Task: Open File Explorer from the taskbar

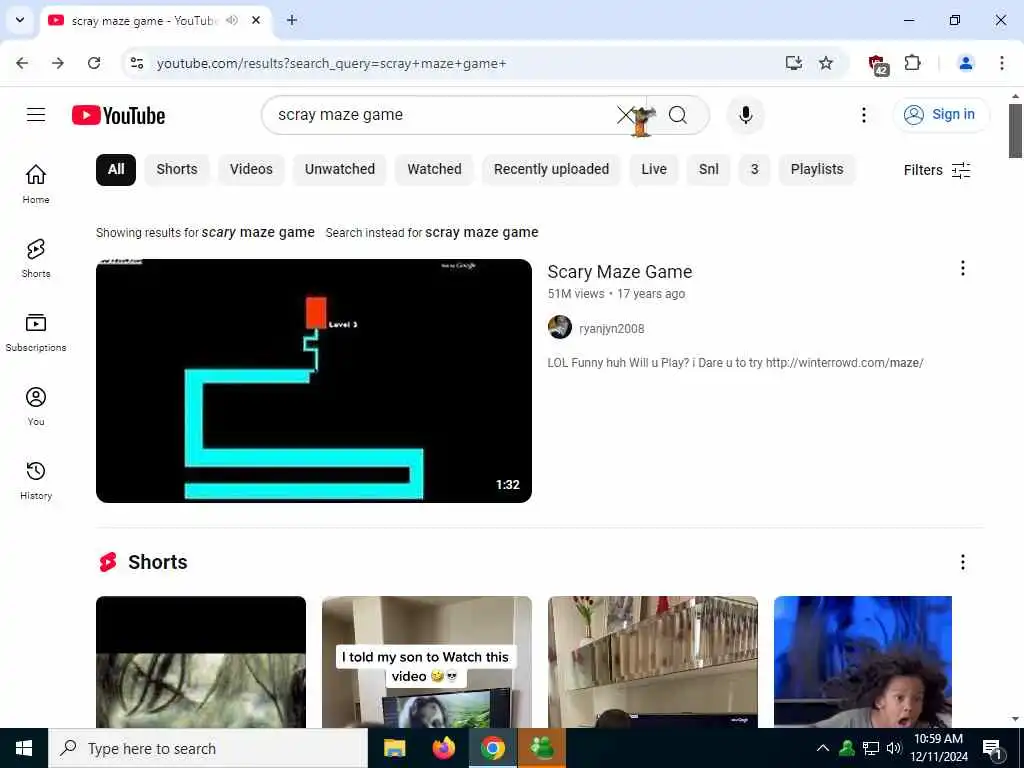Action: pos(394,748)
